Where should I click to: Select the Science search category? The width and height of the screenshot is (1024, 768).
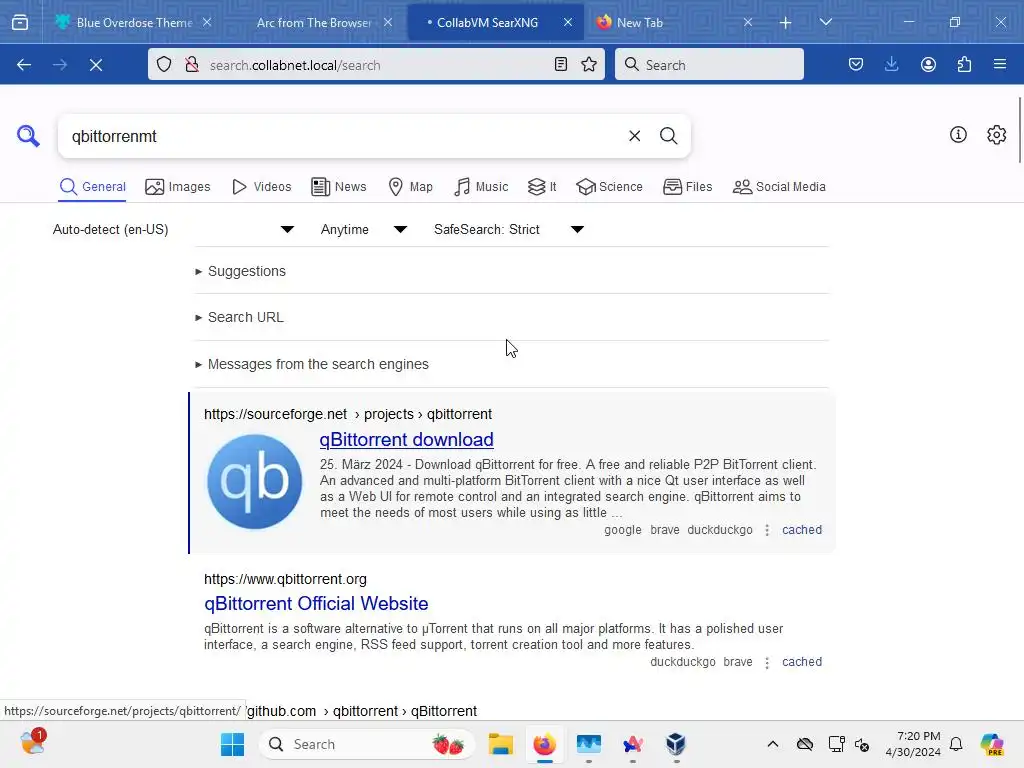(x=609, y=187)
